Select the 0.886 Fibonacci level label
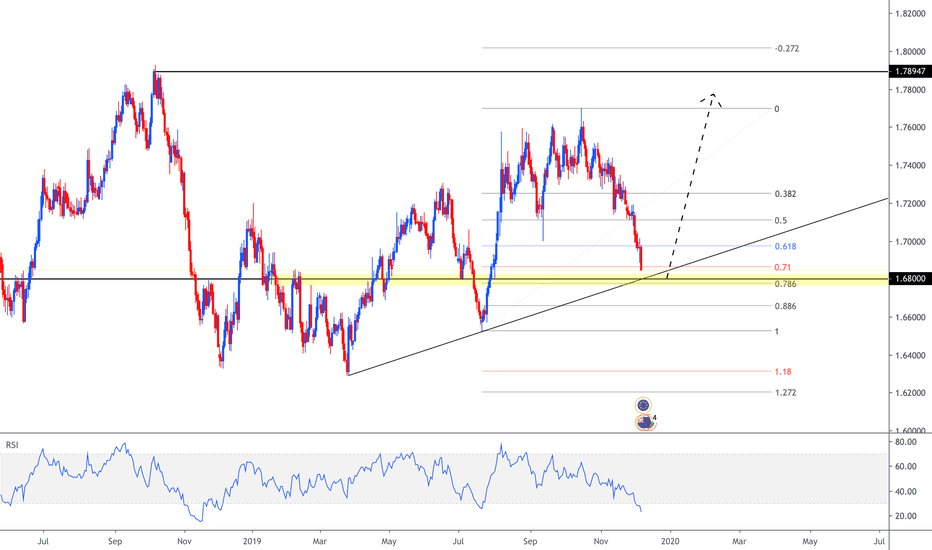 pyautogui.click(x=785, y=306)
